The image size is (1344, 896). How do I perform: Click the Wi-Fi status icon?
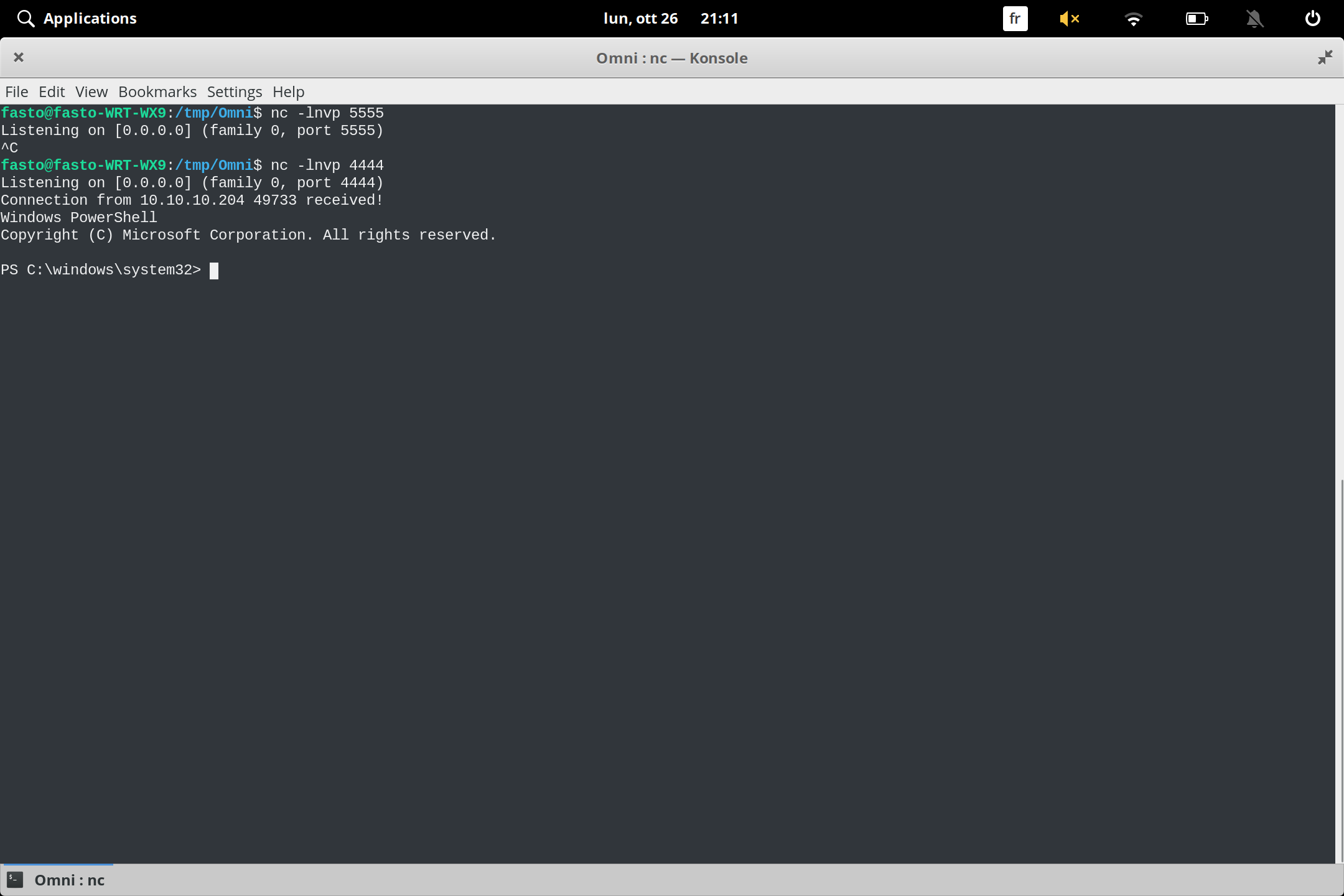pos(1134,18)
